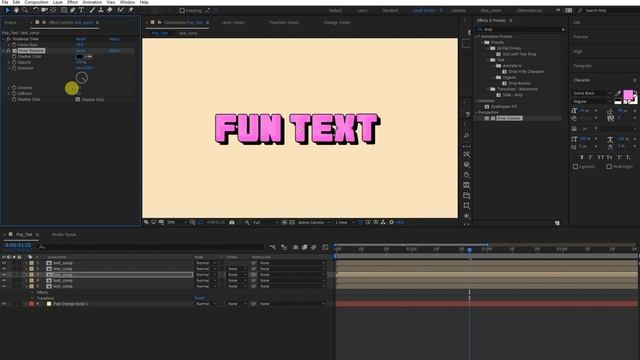Select the Puppet Pin tool
The width and height of the screenshot is (640, 360).
click(x=131, y=10)
